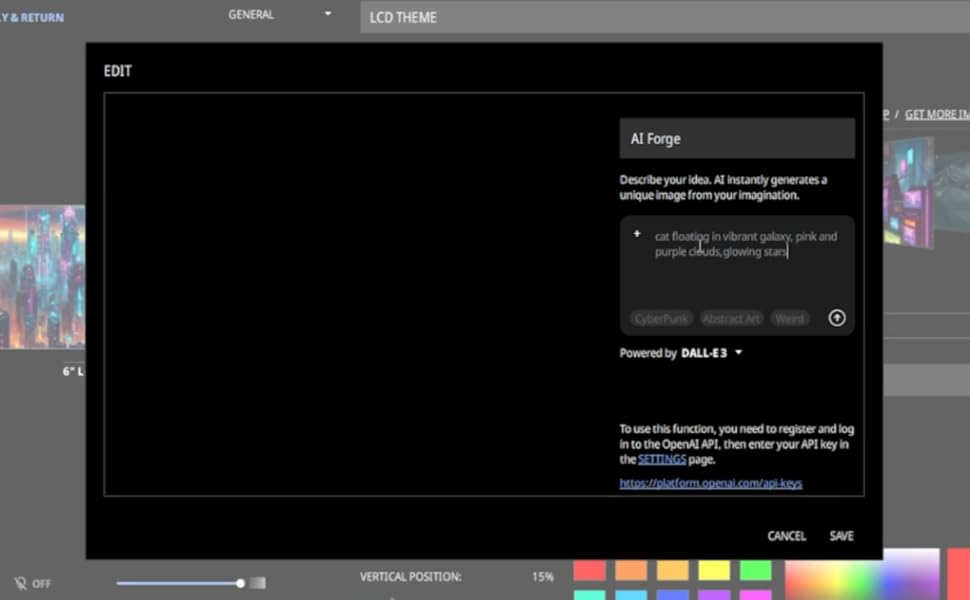Select the Abstract Art style chip
Image resolution: width=970 pixels, height=600 pixels.
(731, 319)
